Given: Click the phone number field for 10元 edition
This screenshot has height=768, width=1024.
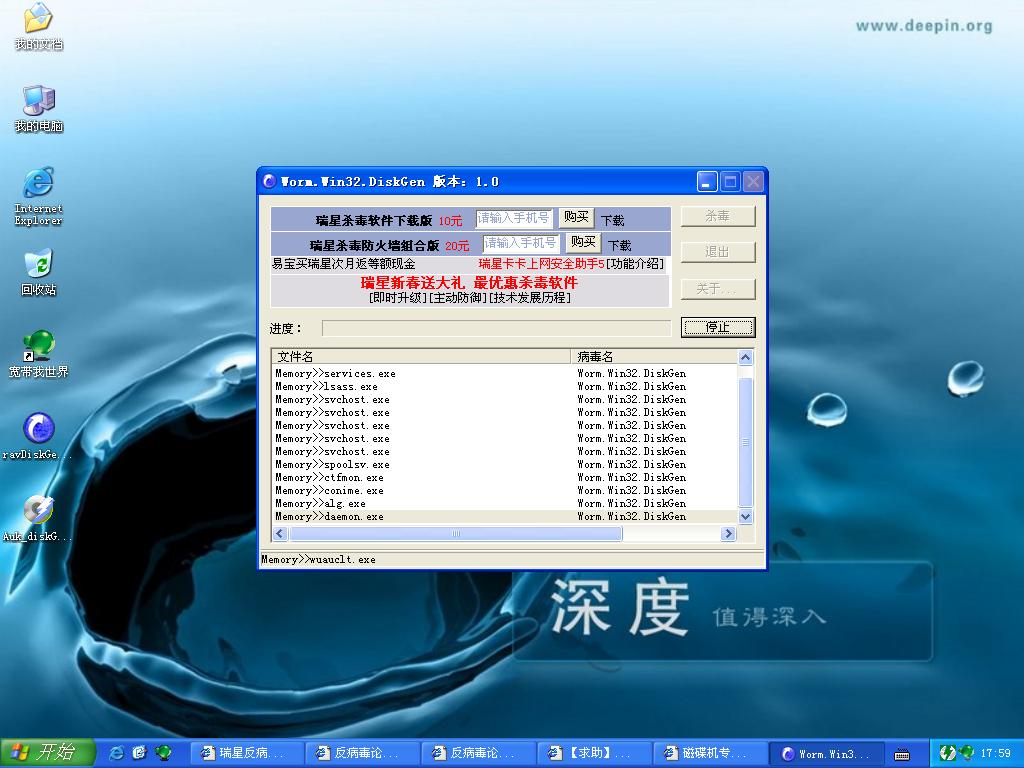Looking at the screenshot, I should pyautogui.click(x=514, y=218).
